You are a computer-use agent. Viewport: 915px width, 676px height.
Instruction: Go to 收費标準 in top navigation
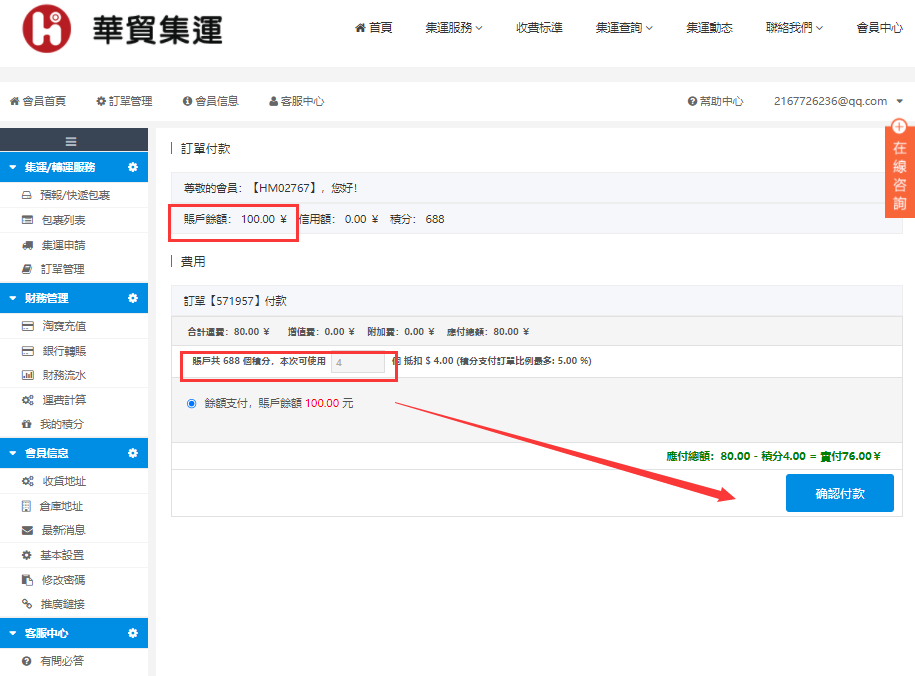539,28
